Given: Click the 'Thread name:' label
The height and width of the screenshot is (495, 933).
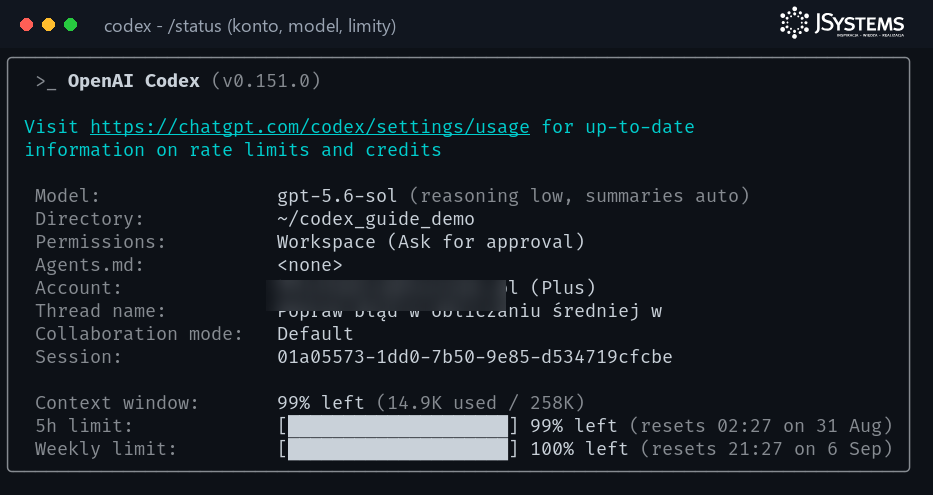Looking at the screenshot, I should [x=101, y=311].
